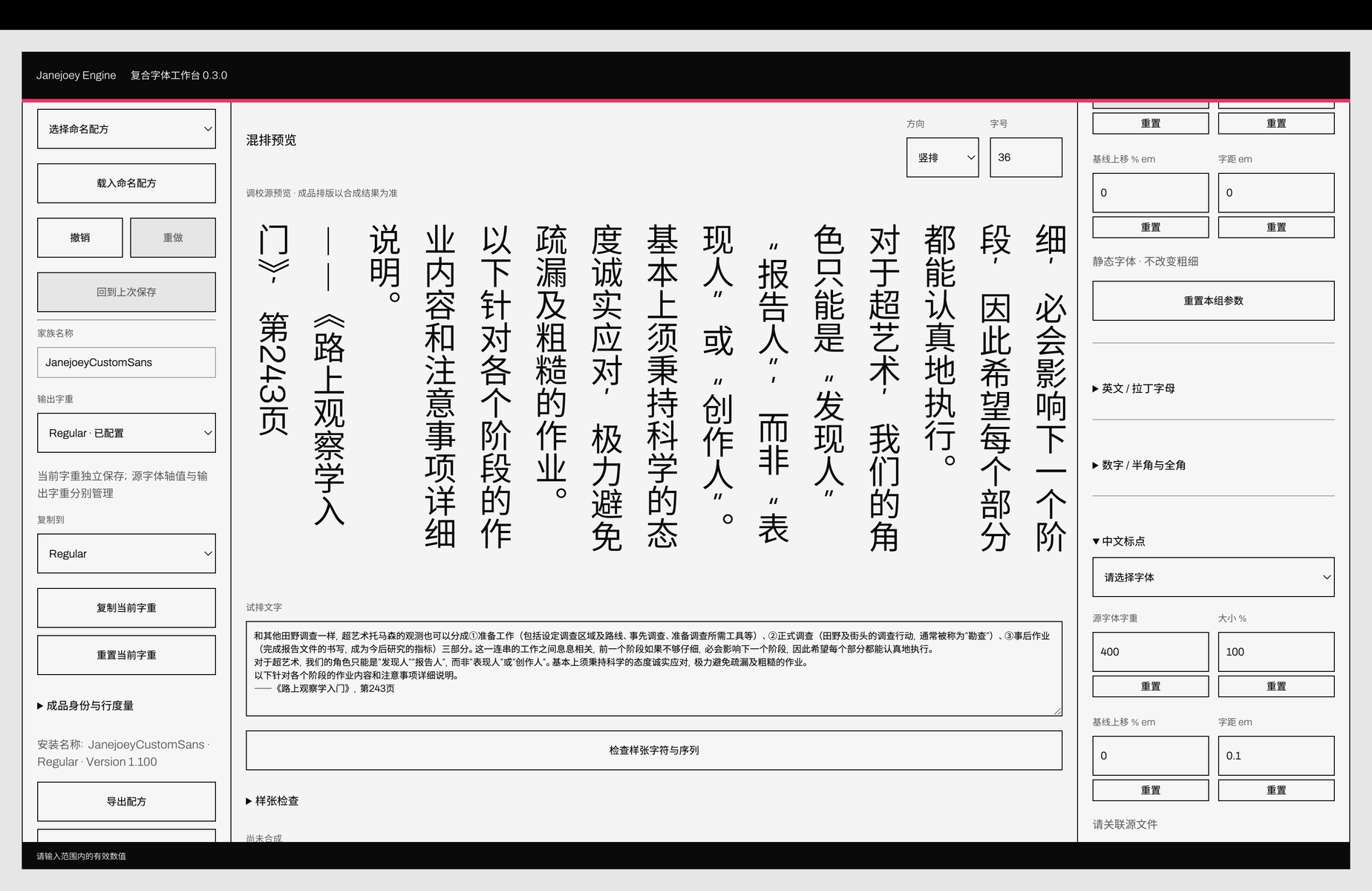Click 重置 below the 源字体字重 400 field
1372x891 pixels.
[x=1151, y=686]
